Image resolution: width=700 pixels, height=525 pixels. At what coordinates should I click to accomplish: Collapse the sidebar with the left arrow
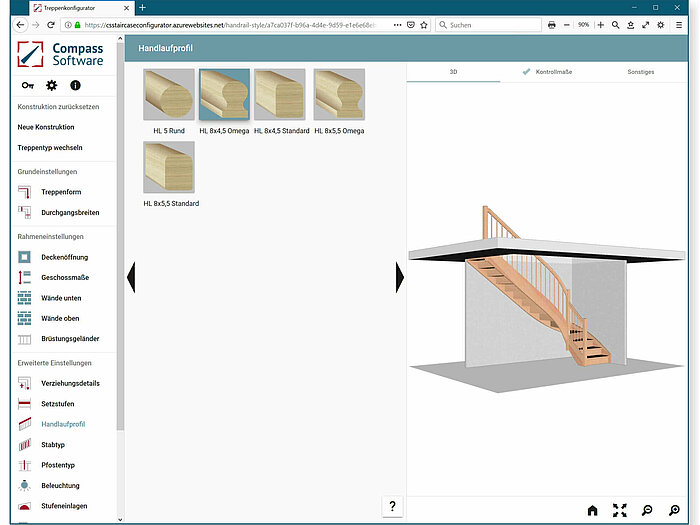point(130,276)
